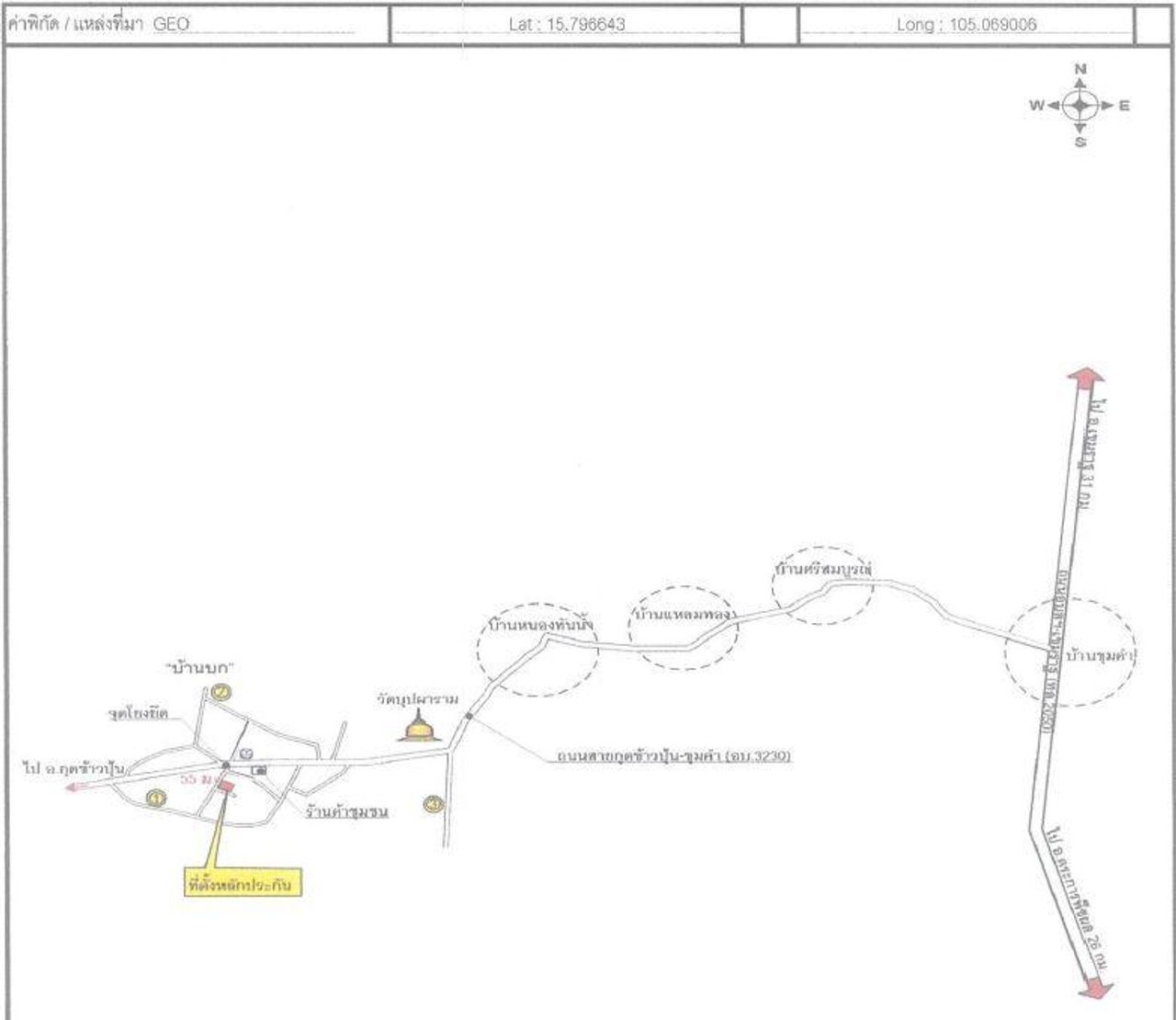Click the บ้านหนองหันนัง dashed village circle

537,650
